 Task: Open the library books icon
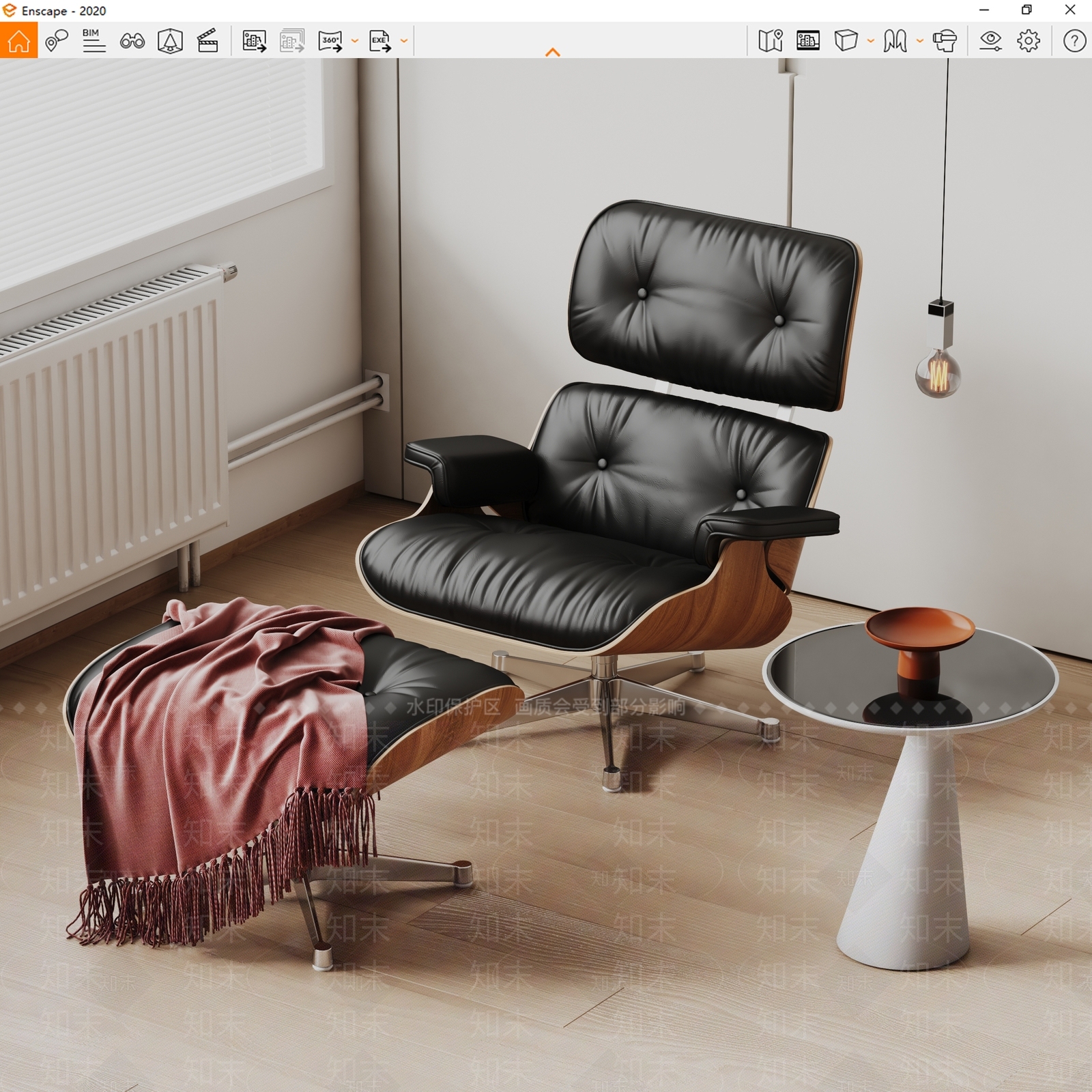[895, 41]
